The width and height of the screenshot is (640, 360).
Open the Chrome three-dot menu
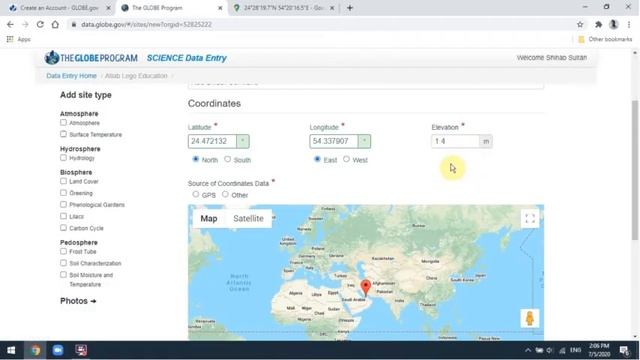629,24
